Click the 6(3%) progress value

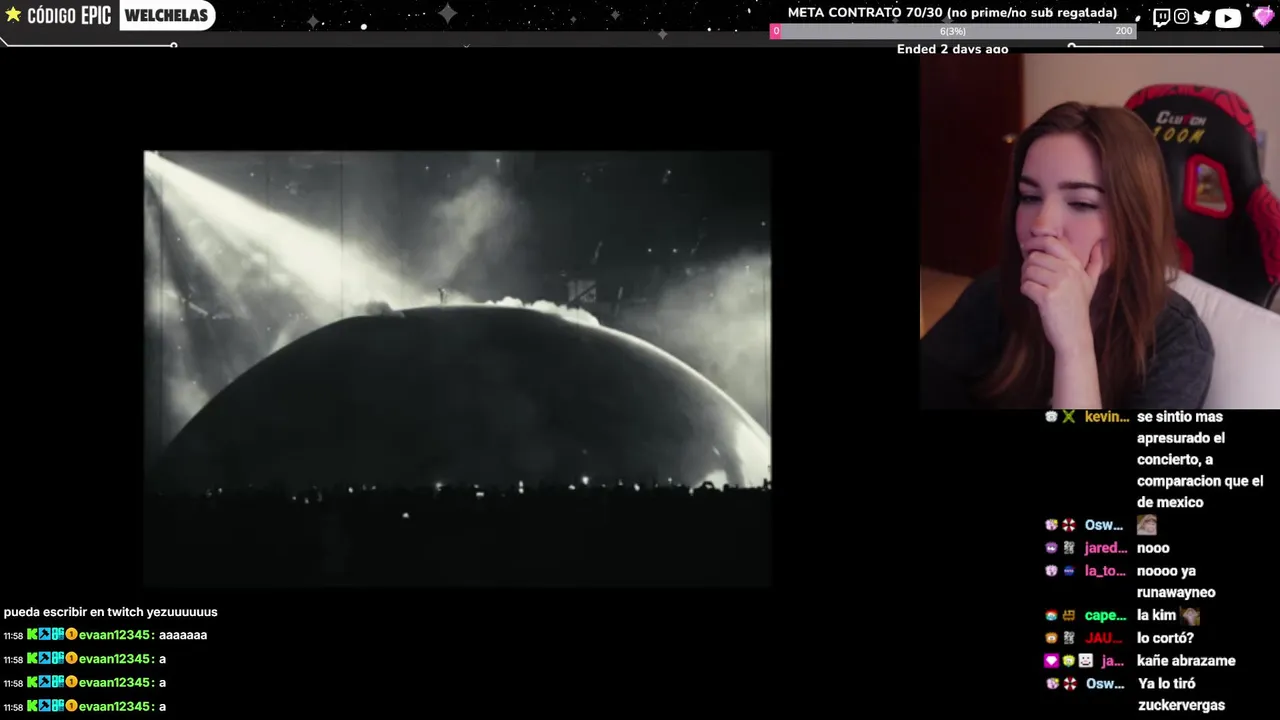tap(952, 31)
